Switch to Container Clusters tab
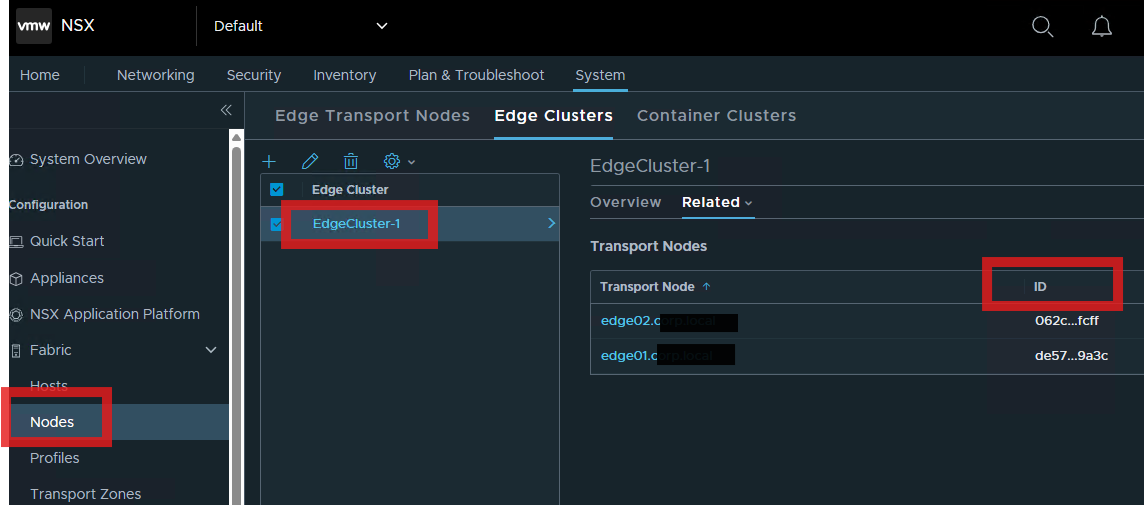 pos(716,115)
